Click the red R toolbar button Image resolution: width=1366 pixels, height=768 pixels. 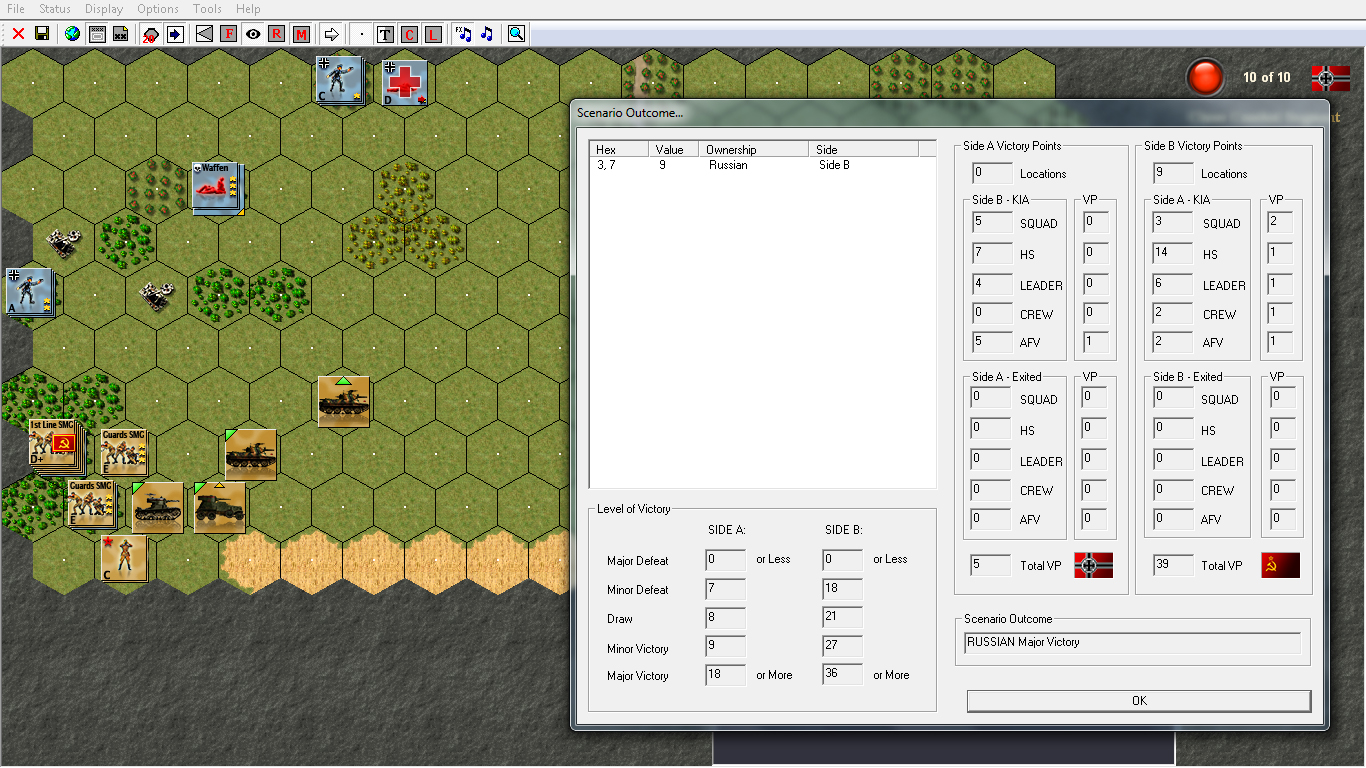coord(277,34)
